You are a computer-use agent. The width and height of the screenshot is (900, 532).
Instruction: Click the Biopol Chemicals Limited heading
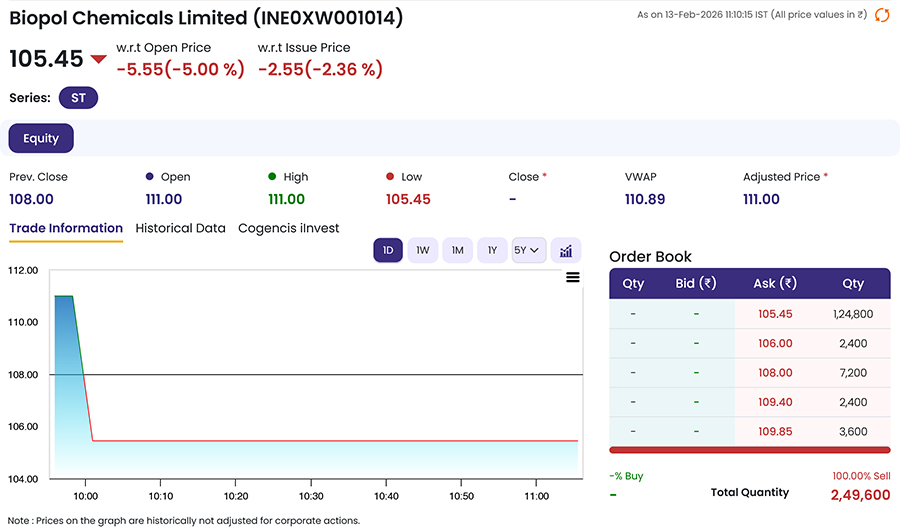[x=206, y=18]
